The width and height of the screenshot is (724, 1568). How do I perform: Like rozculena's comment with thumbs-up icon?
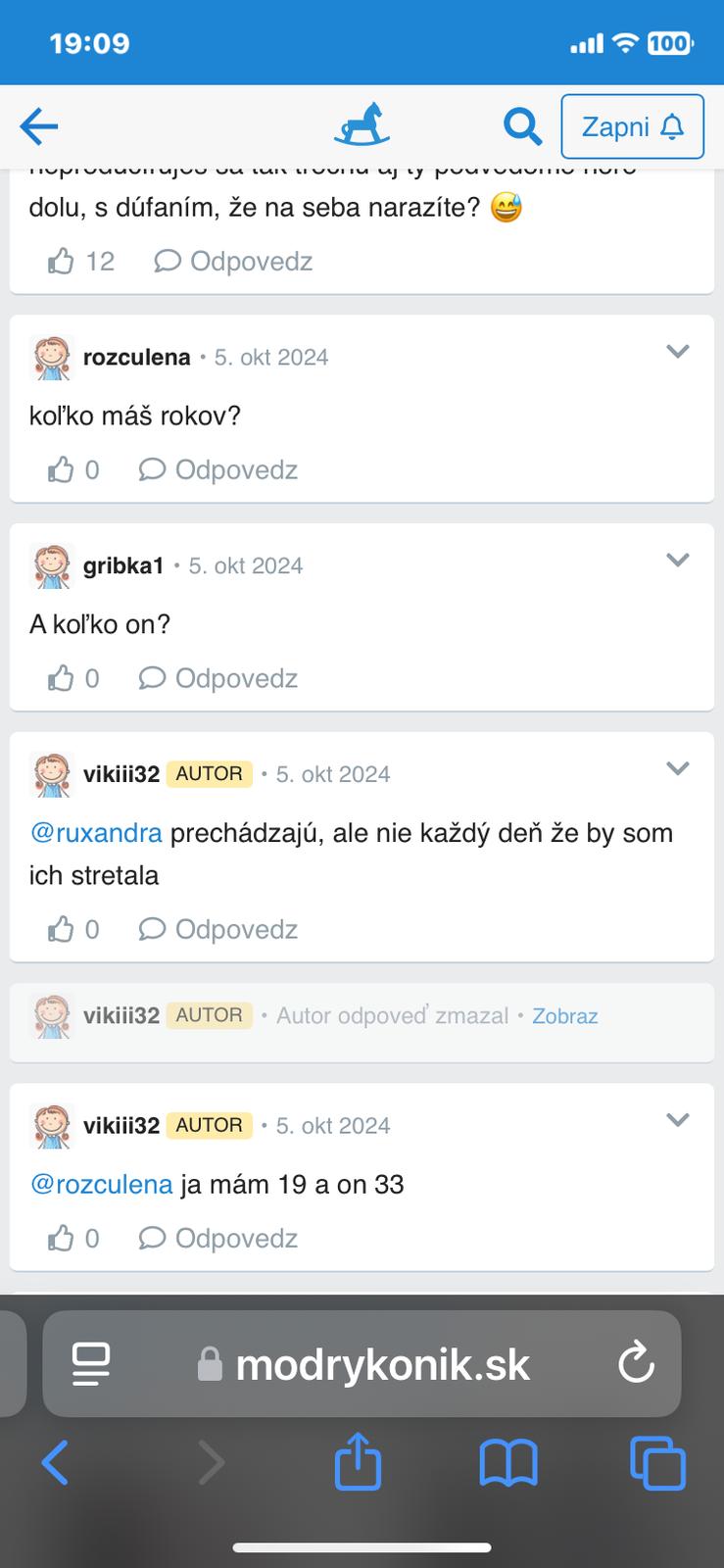[61, 469]
